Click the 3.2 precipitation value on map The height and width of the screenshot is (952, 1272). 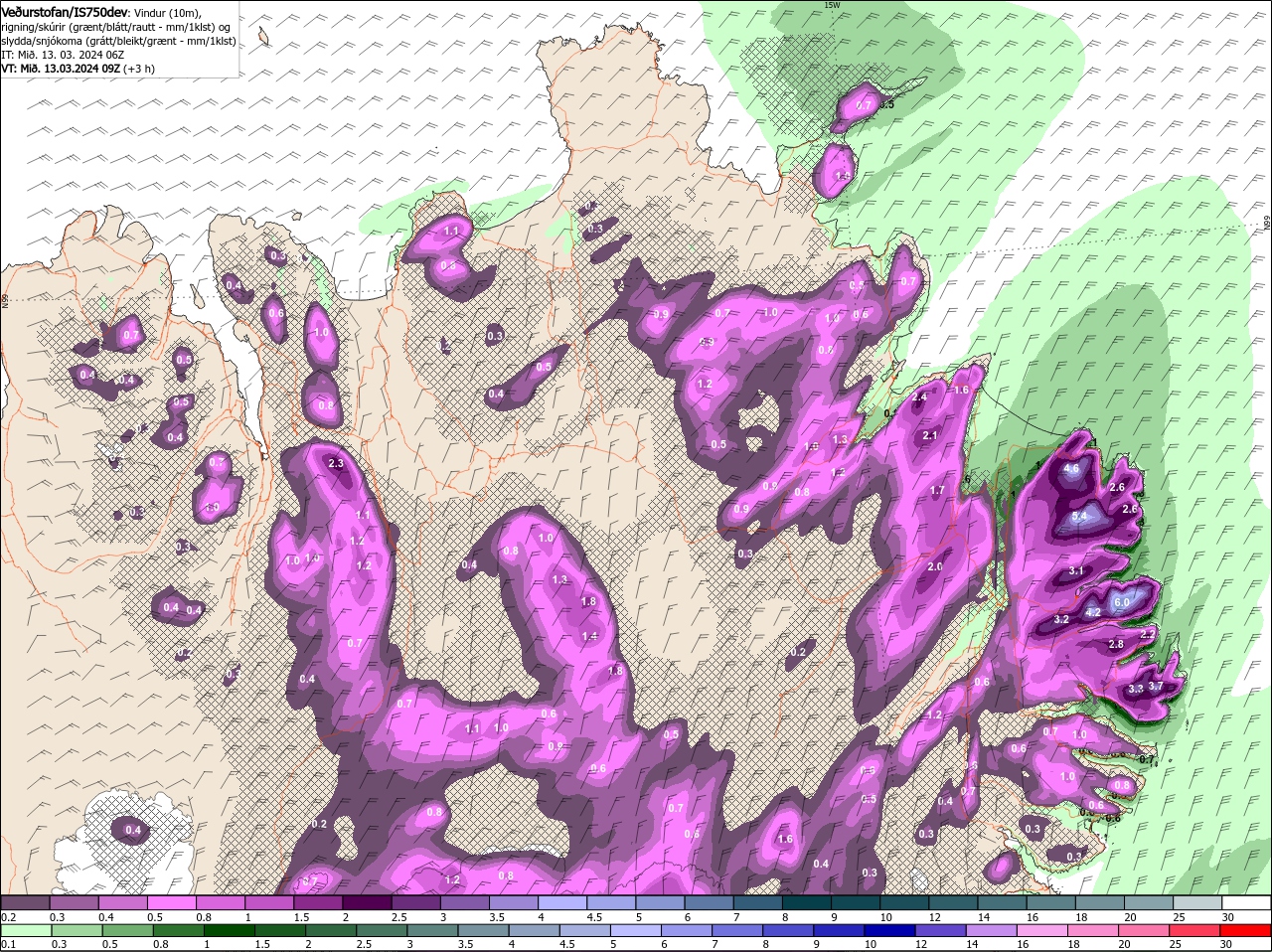pyautogui.click(x=1060, y=619)
